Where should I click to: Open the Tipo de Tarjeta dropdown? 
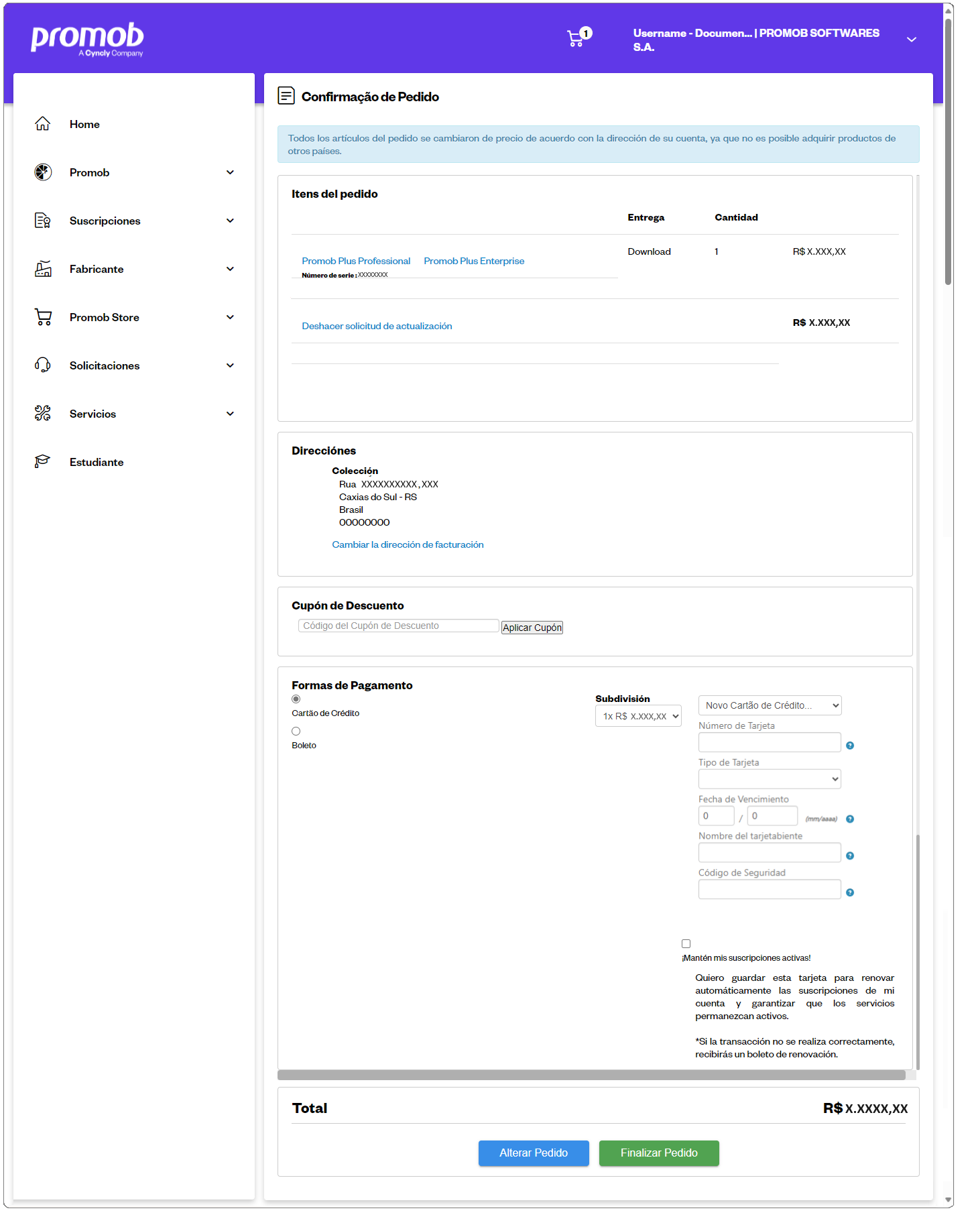[x=770, y=779]
